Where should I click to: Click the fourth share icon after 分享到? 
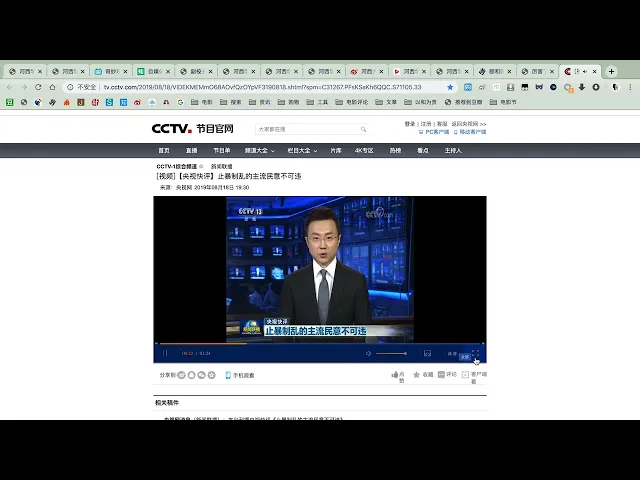[211, 375]
